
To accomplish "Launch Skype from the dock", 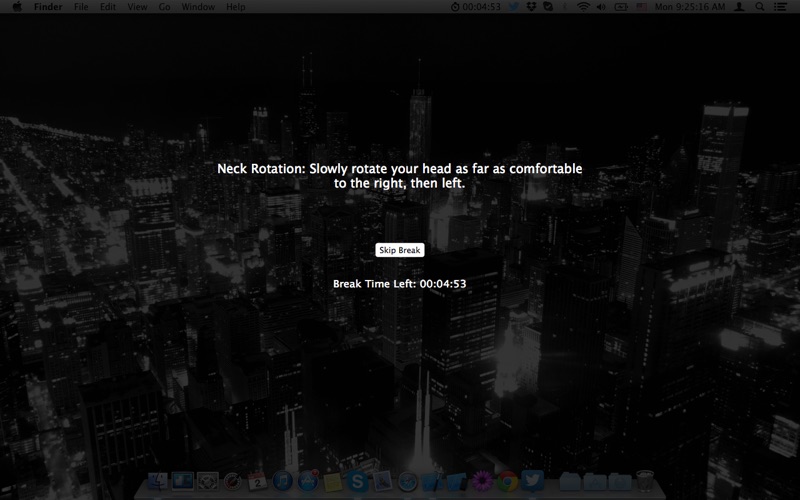I will tap(357, 482).
